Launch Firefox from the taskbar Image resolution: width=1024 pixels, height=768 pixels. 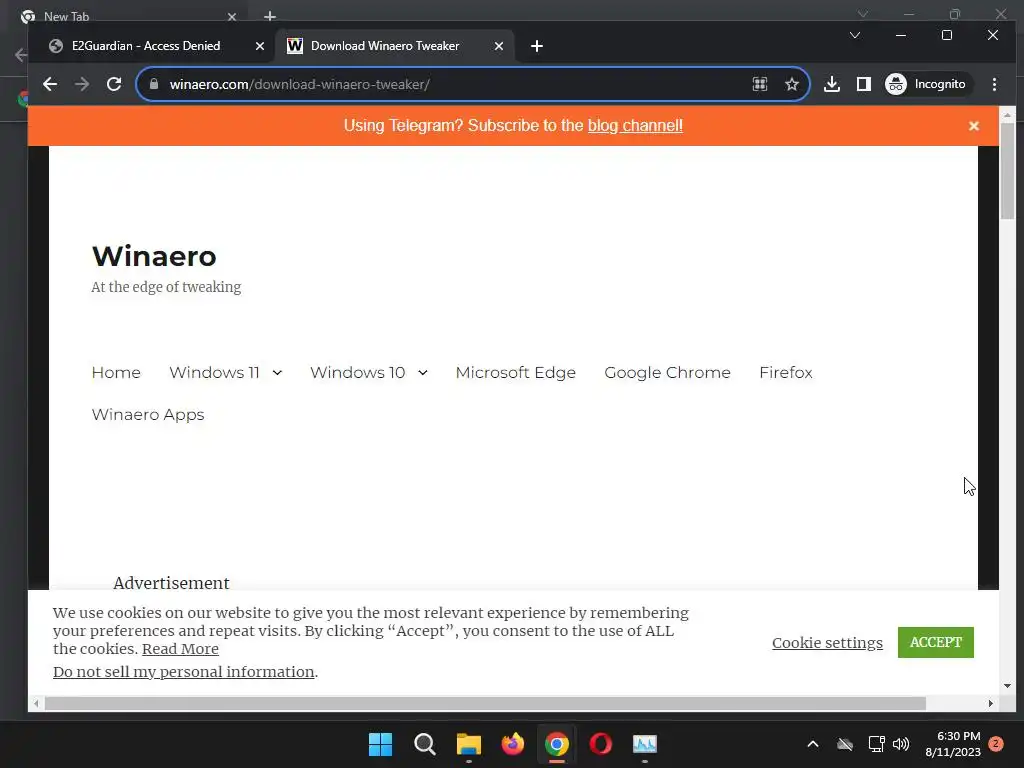point(513,744)
